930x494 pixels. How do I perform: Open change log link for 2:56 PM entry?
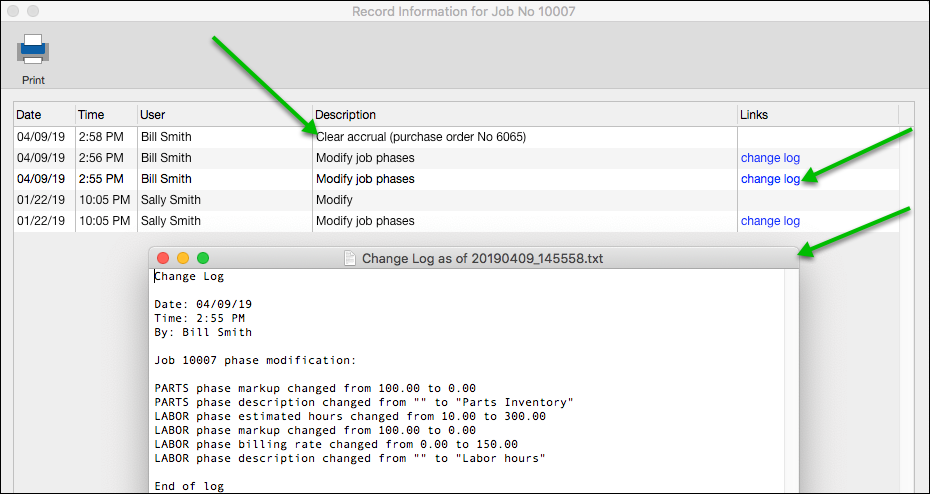coord(770,158)
